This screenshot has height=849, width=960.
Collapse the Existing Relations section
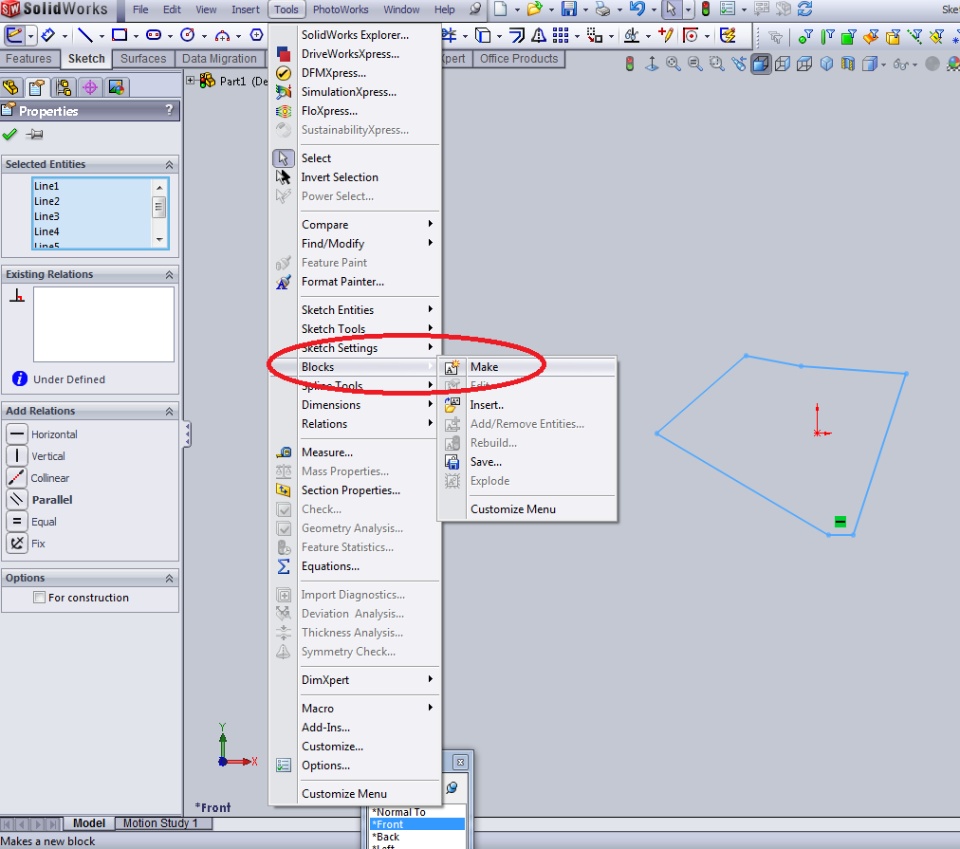[x=169, y=275]
